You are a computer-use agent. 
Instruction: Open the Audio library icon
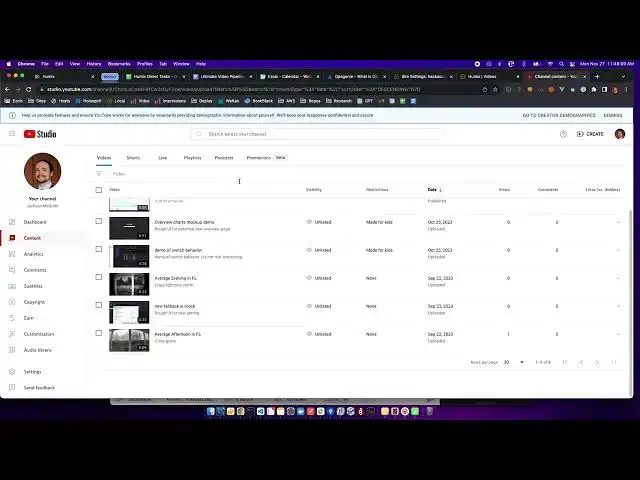[x=12, y=350]
